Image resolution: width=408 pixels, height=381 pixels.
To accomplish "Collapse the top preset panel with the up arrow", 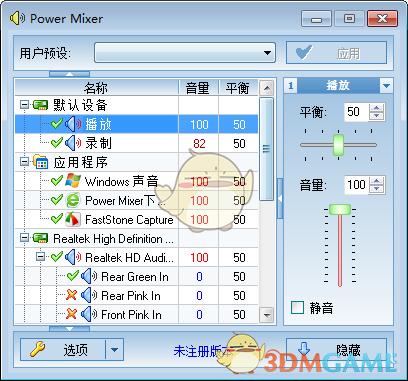I will (69, 74).
